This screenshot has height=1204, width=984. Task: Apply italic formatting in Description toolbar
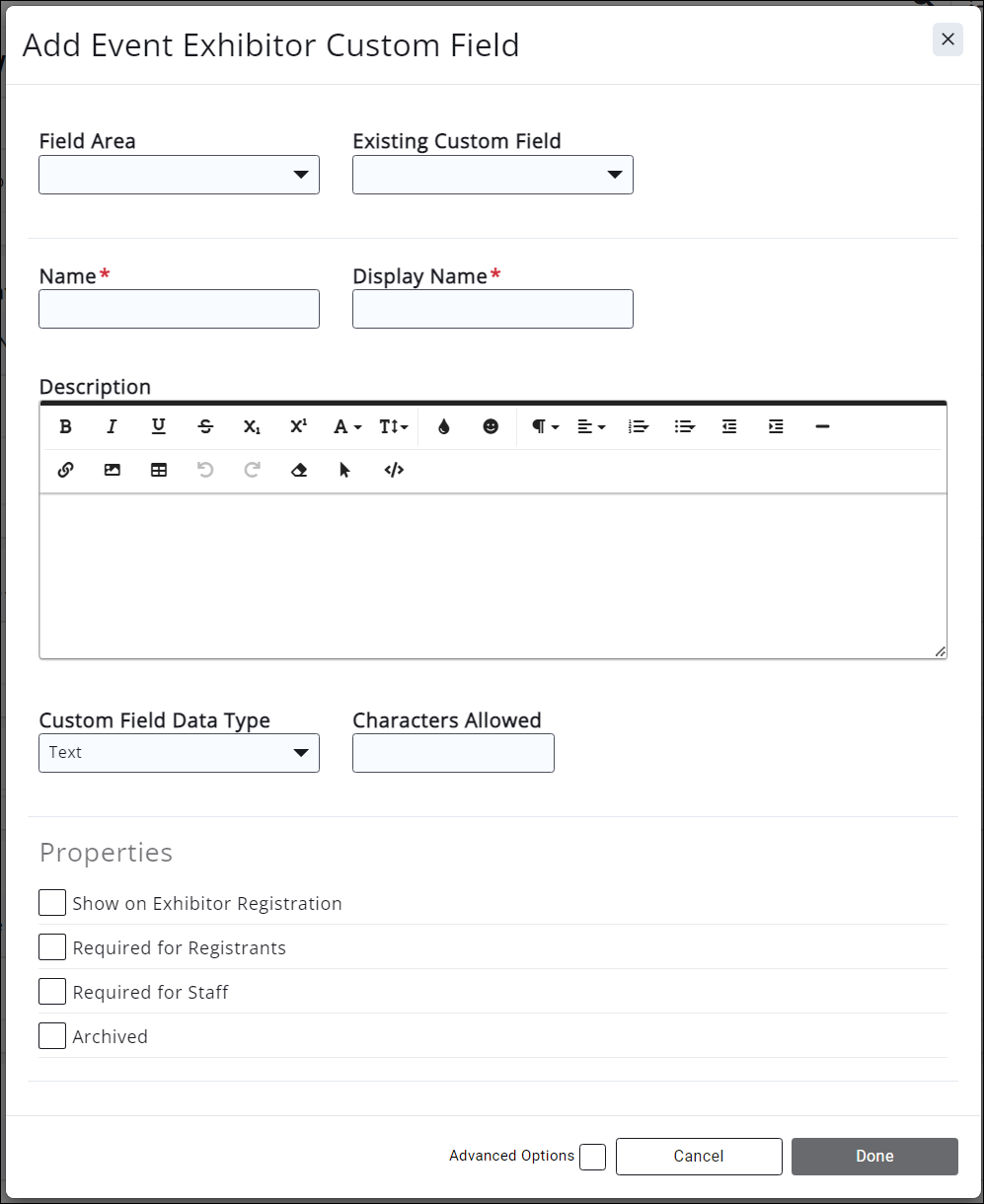pyautogui.click(x=113, y=426)
